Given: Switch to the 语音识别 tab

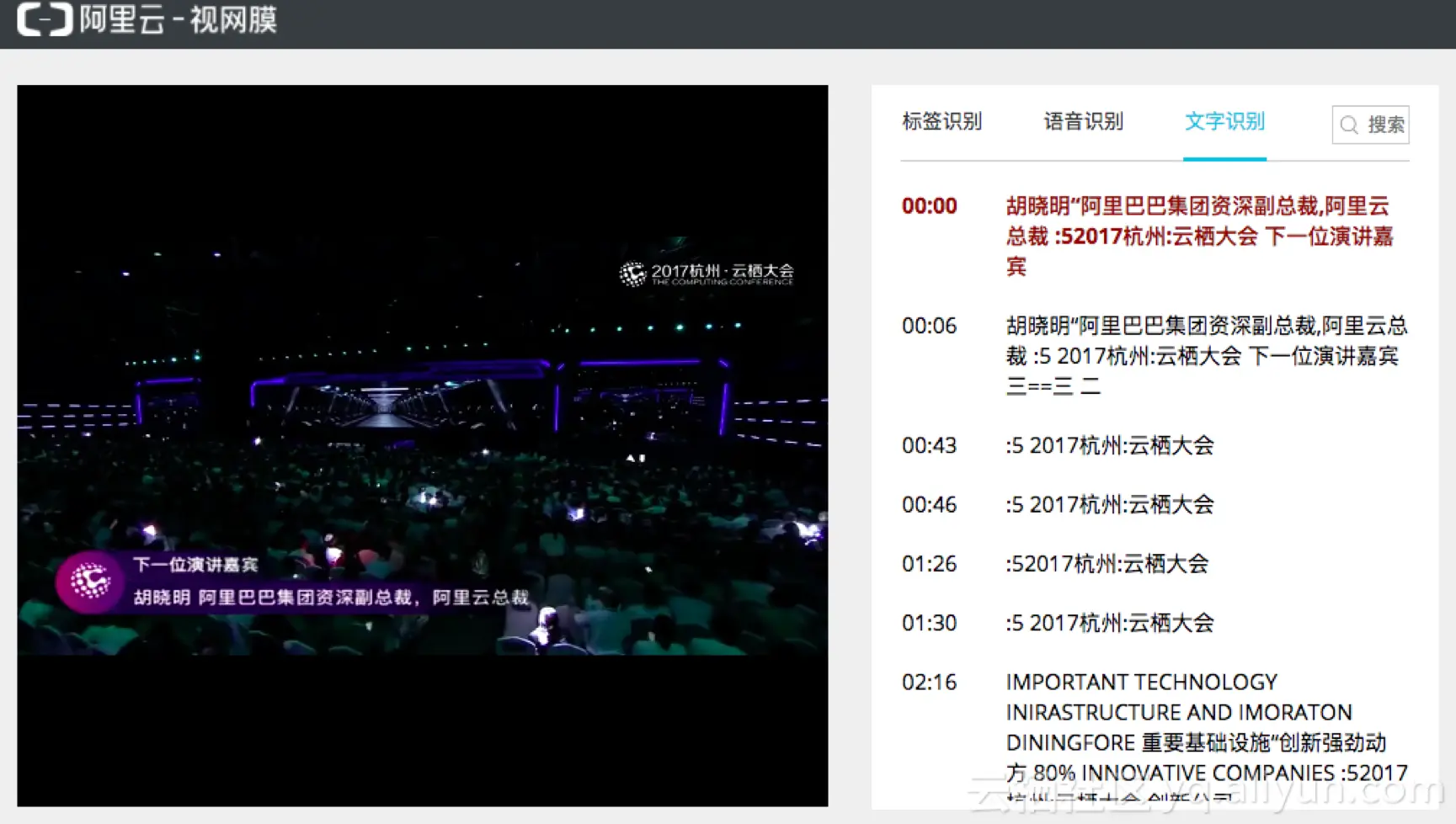Looking at the screenshot, I should [1083, 122].
